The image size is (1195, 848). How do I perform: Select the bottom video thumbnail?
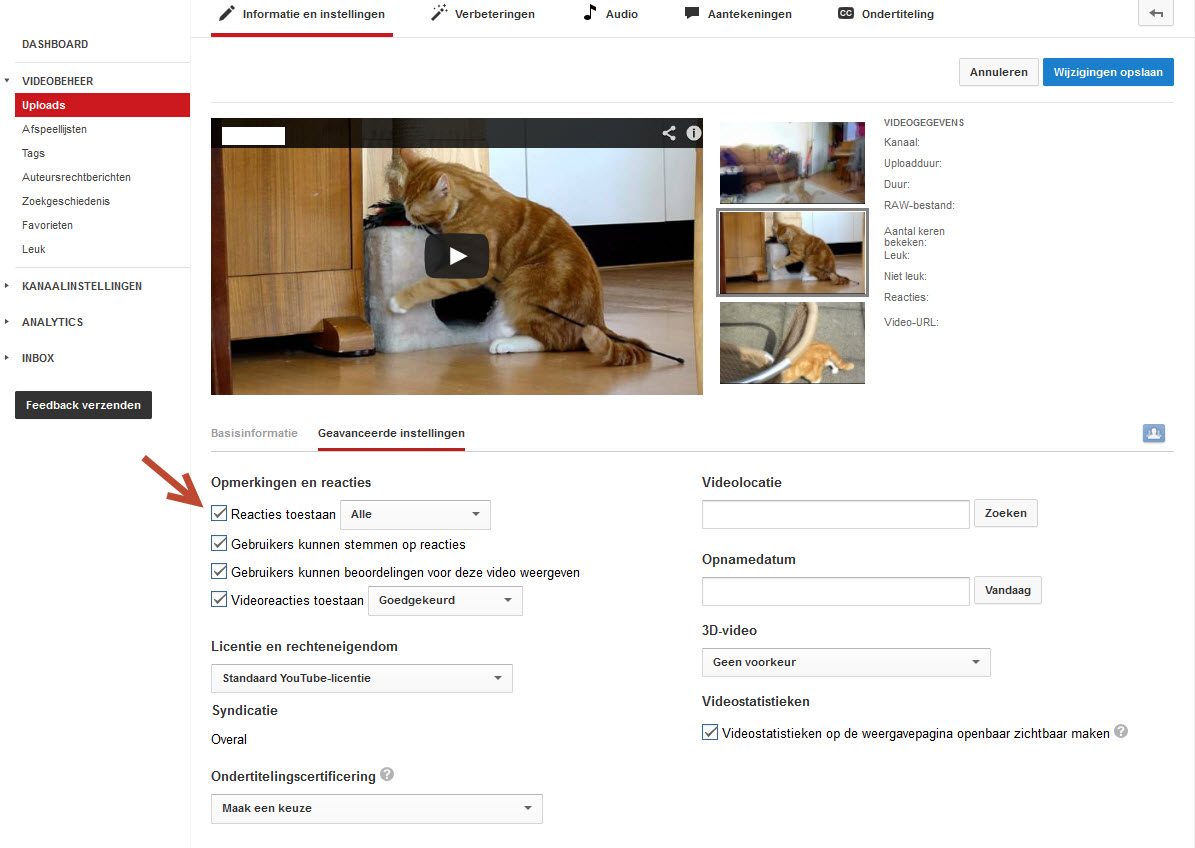tap(792, 343)
